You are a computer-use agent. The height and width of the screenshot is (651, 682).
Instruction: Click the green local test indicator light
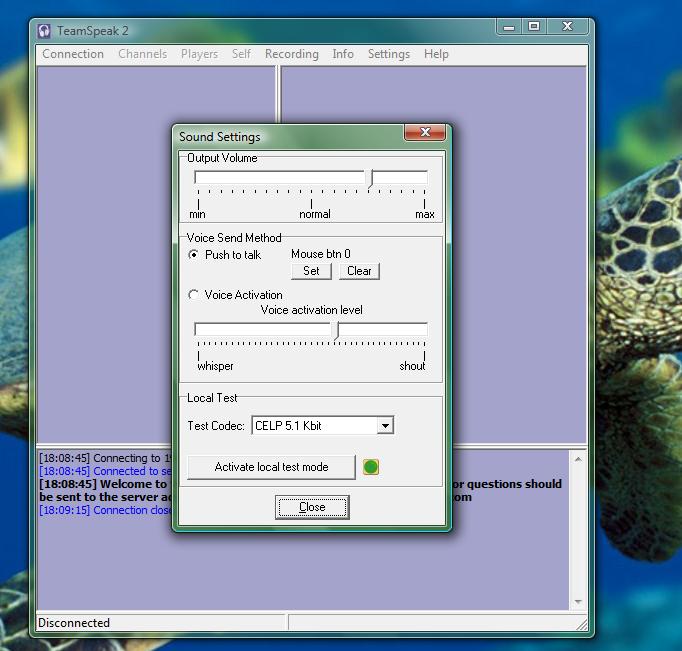coord(371,467)
